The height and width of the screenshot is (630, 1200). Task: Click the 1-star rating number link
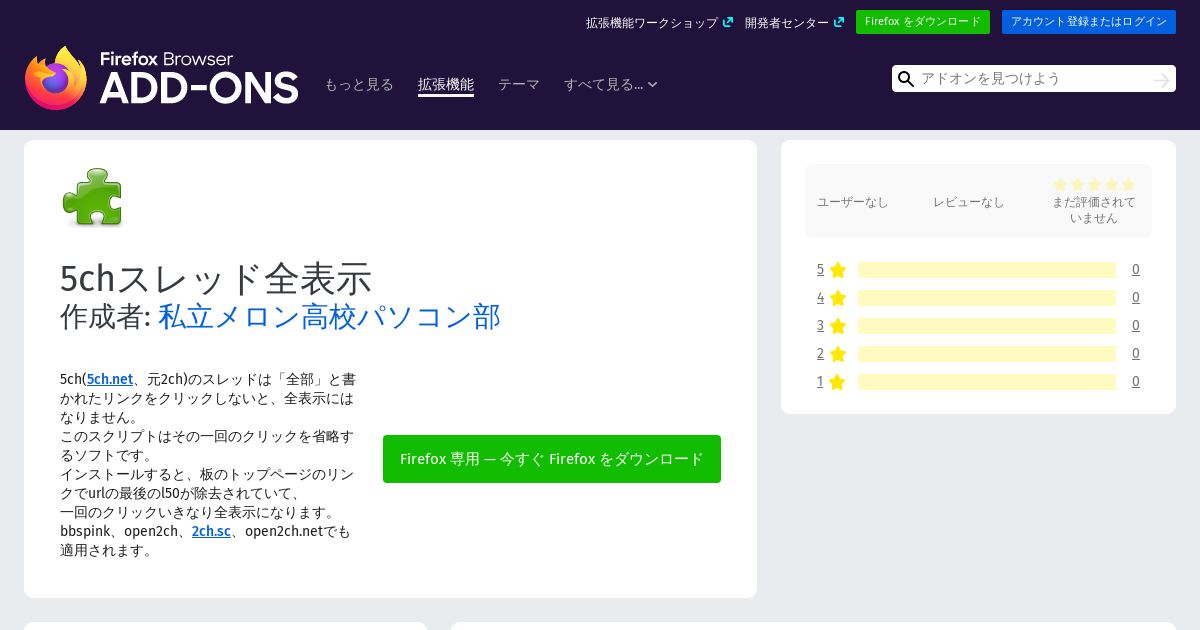click(x=820, y=382)
